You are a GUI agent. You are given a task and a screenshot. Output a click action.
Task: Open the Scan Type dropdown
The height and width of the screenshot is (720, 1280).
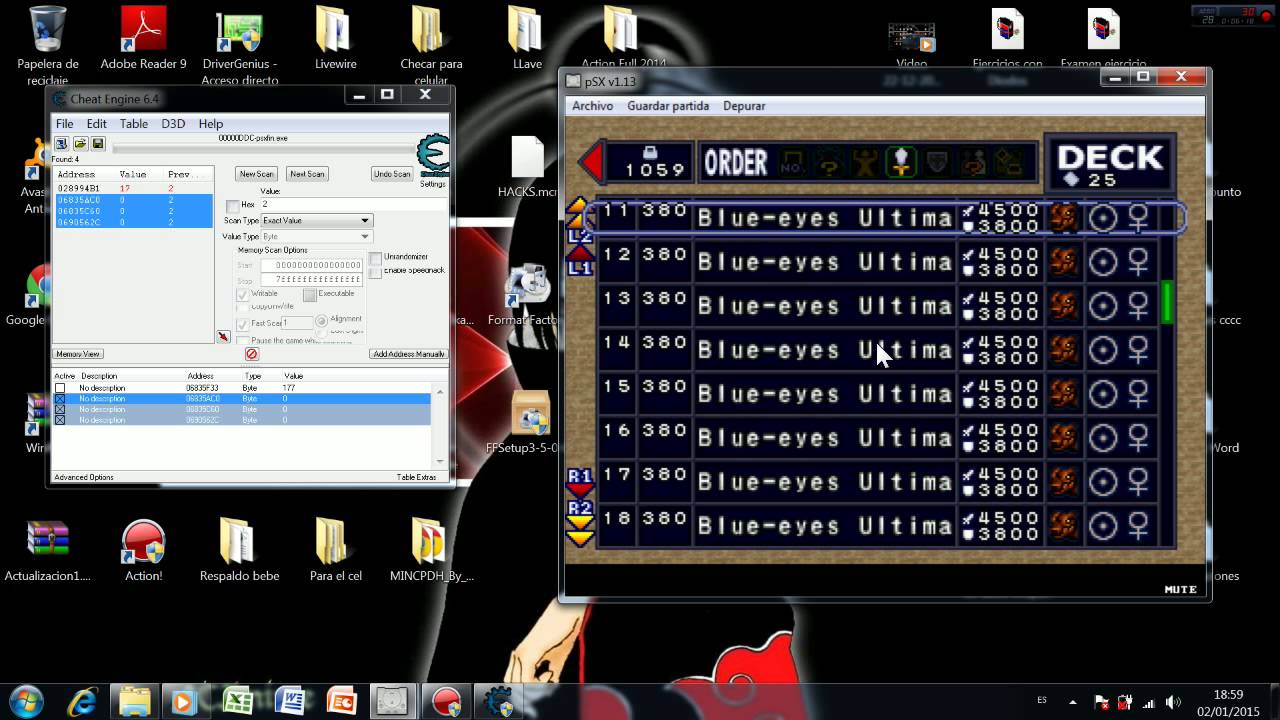click(x=316, y=221)
